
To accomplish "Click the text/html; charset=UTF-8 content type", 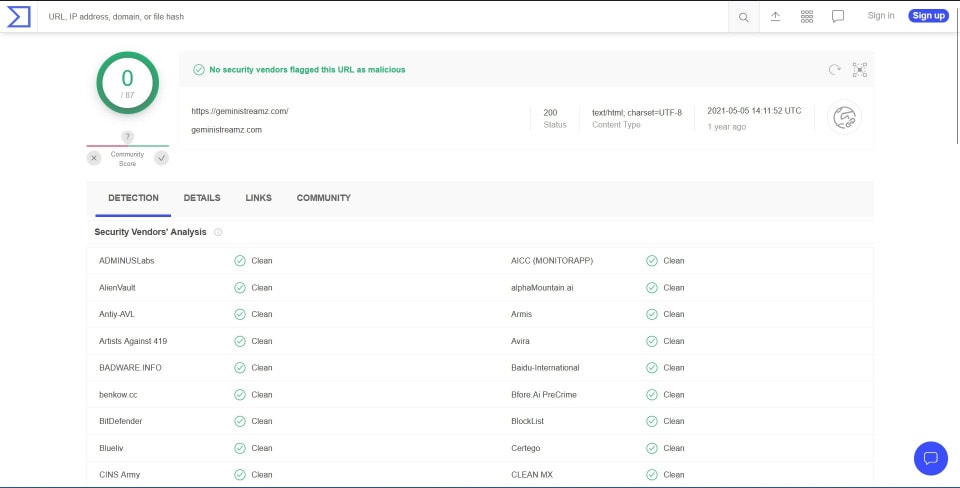I will click(x=637, y=113).
